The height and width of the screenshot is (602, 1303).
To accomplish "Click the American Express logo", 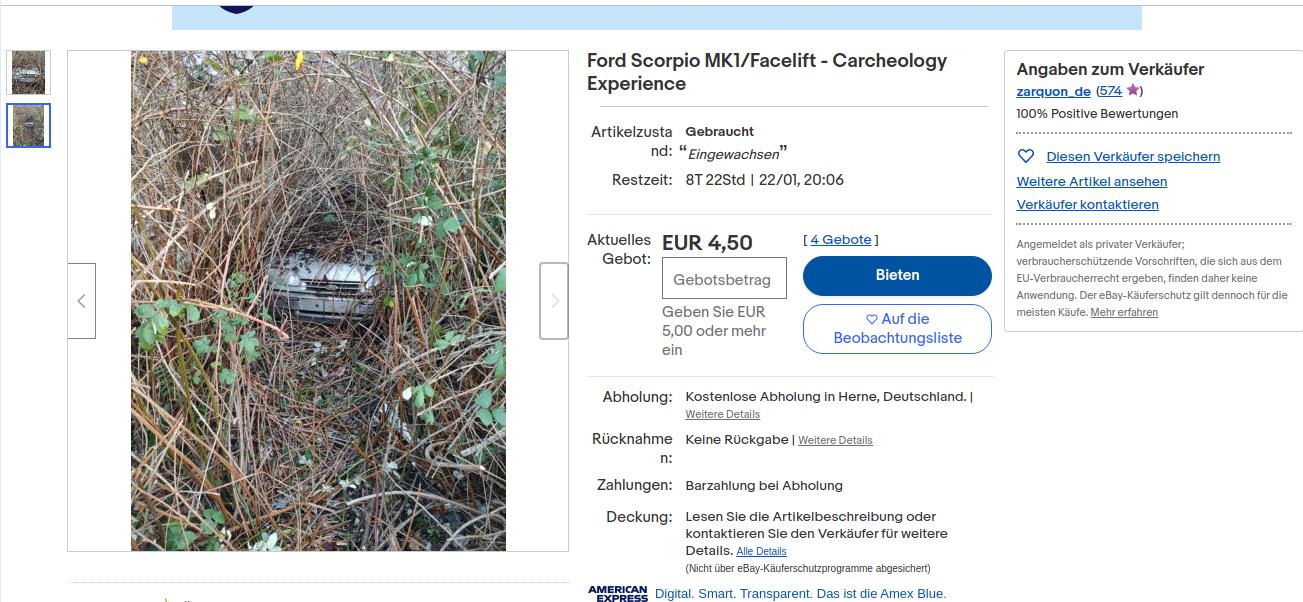I will (617, 593).
